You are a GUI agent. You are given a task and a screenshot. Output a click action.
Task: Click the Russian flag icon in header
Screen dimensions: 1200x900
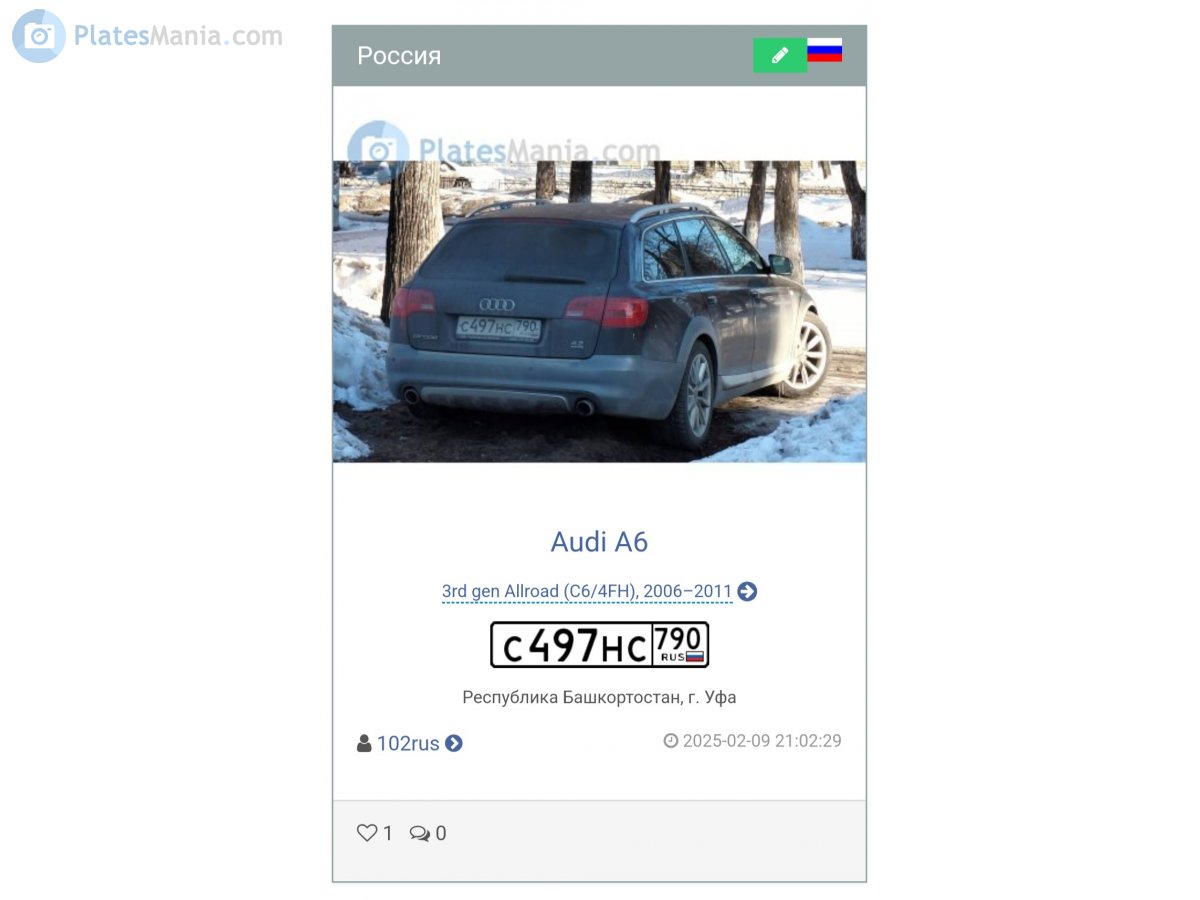(x=825, y=50)
